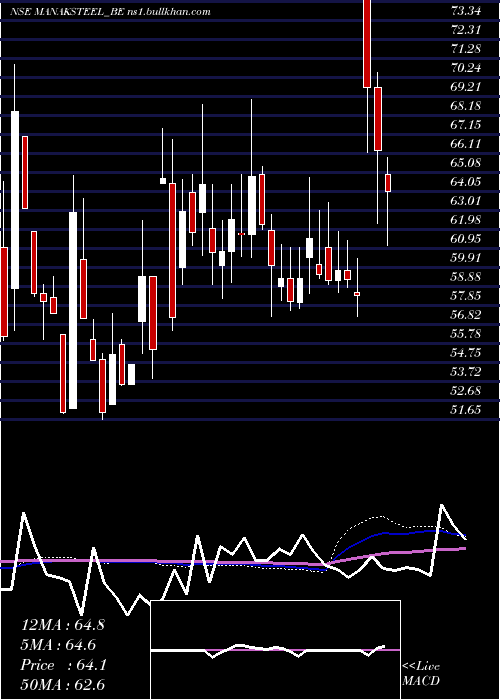The width and height of the screenshot is (500, 700).
Task: Click the 50MA : 62.6 readout
Action: [63, 684]
